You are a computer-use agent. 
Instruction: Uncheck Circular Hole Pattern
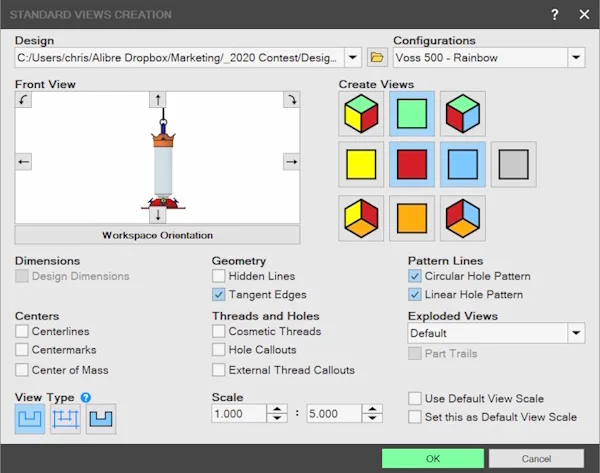click(x=414, y=276)
